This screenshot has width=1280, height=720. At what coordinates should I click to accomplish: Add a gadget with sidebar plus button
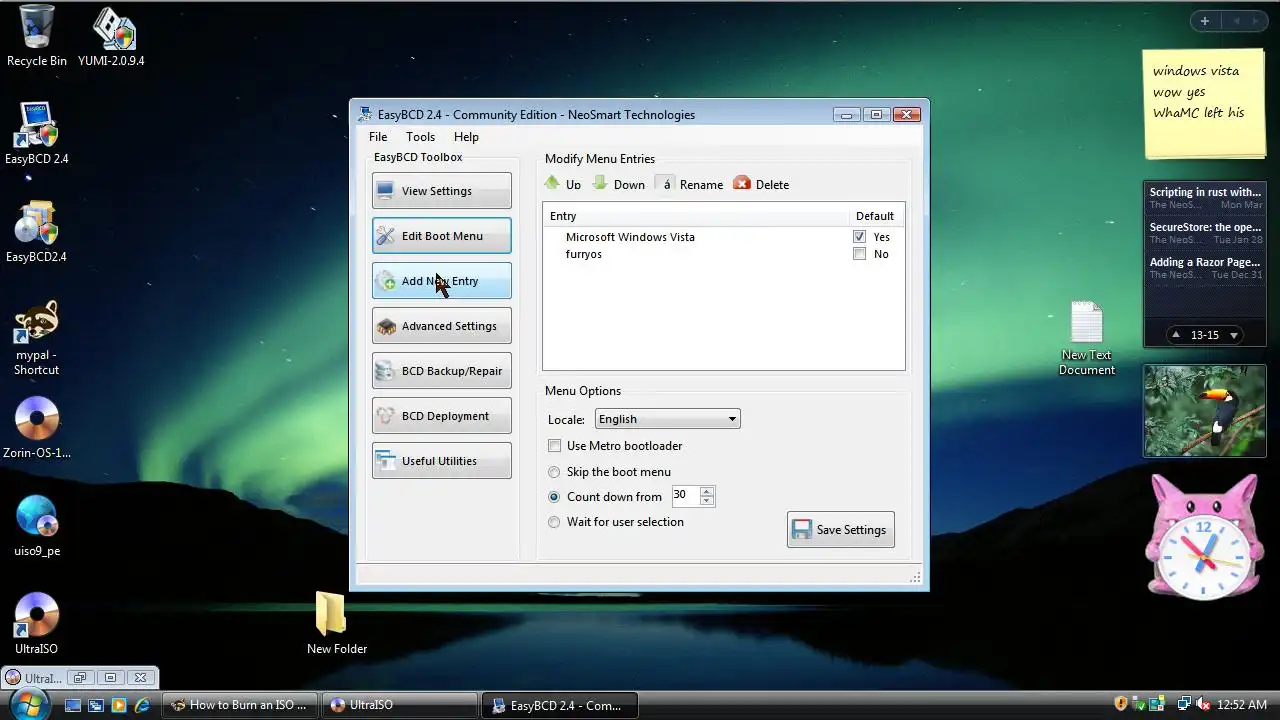click(x=1205, y=21)
